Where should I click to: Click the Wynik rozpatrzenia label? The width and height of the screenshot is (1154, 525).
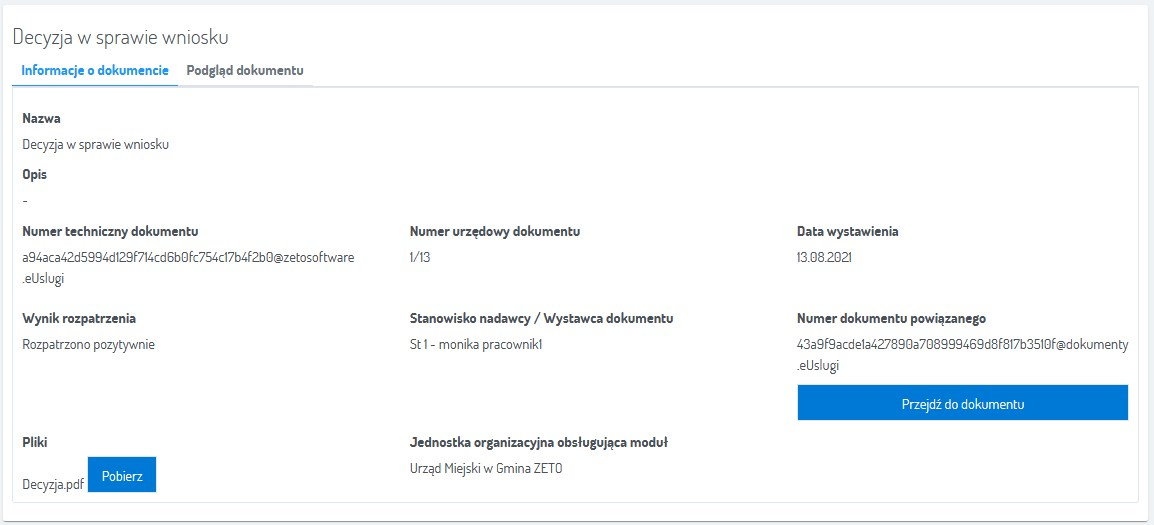(x=79, y=319)
